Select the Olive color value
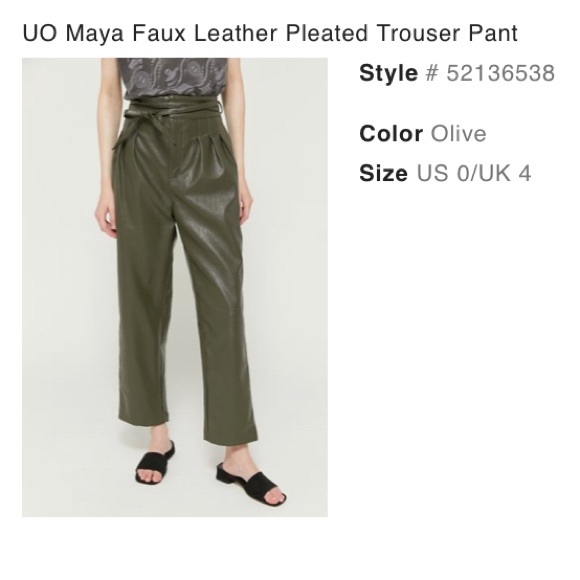This screenshot has width=580, height=580. (x=458, y=134)
